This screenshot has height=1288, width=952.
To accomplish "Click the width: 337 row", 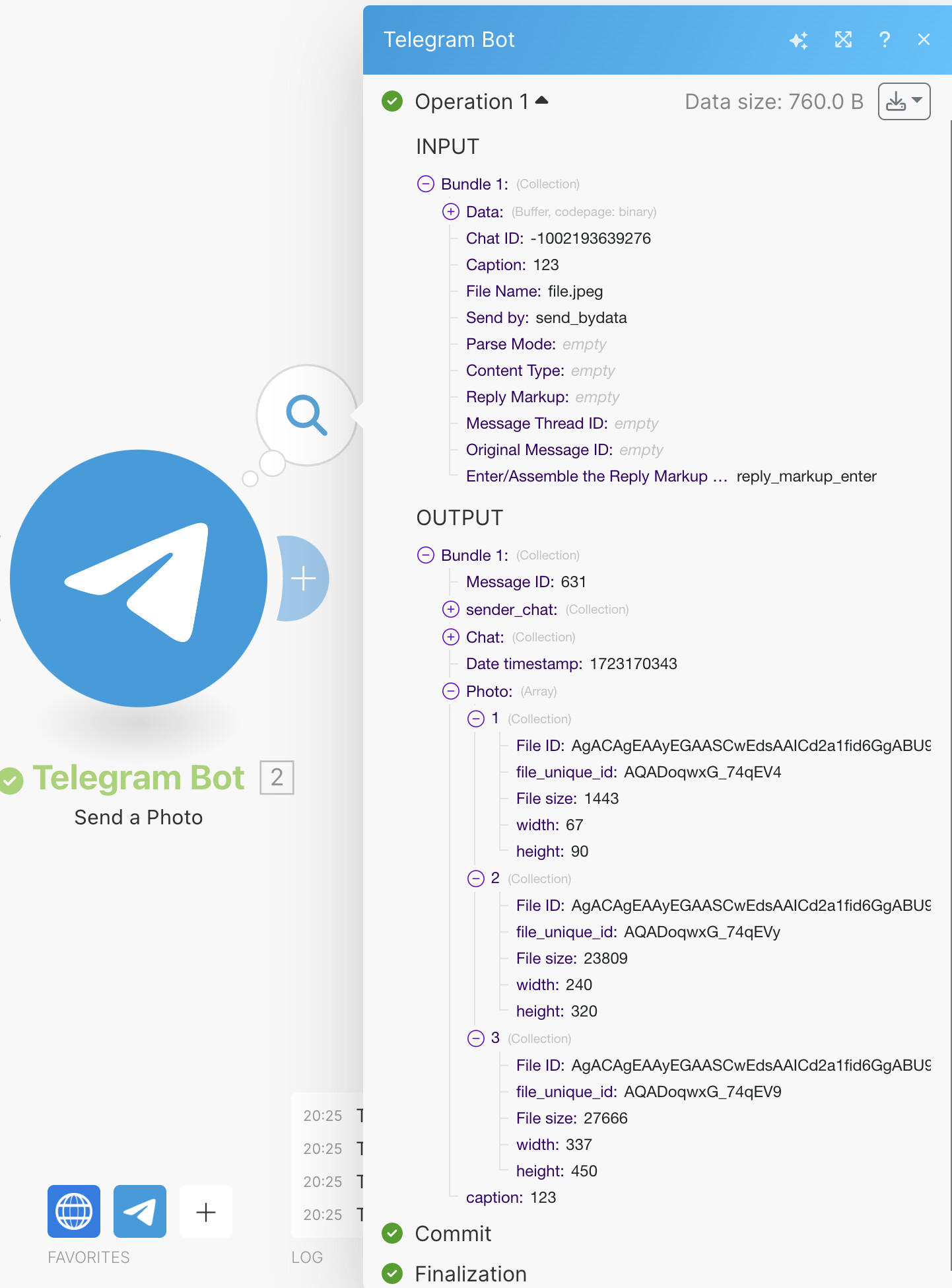I will [x=554, y=1145].
